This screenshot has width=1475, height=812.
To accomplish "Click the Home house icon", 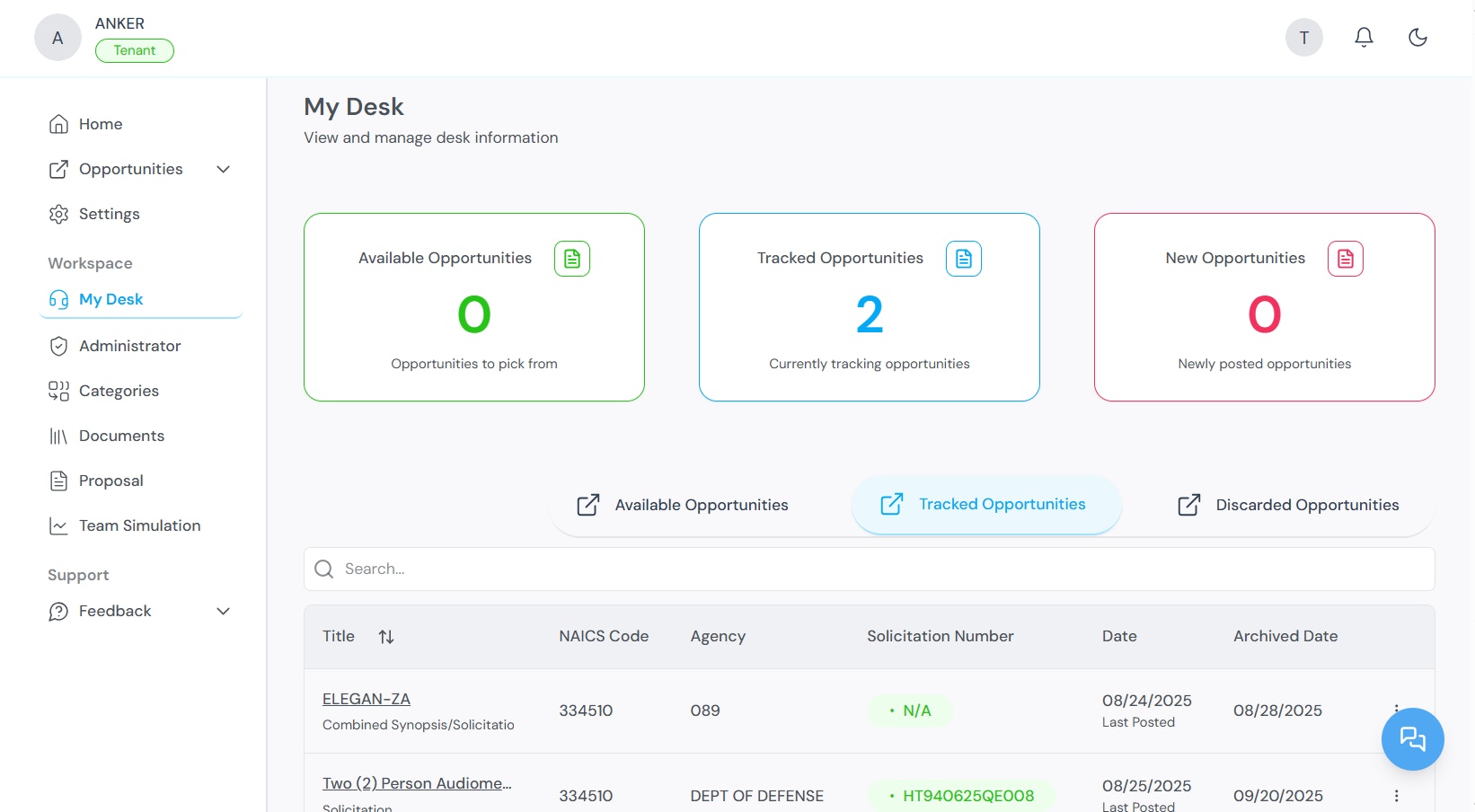I will pos(58,124).
